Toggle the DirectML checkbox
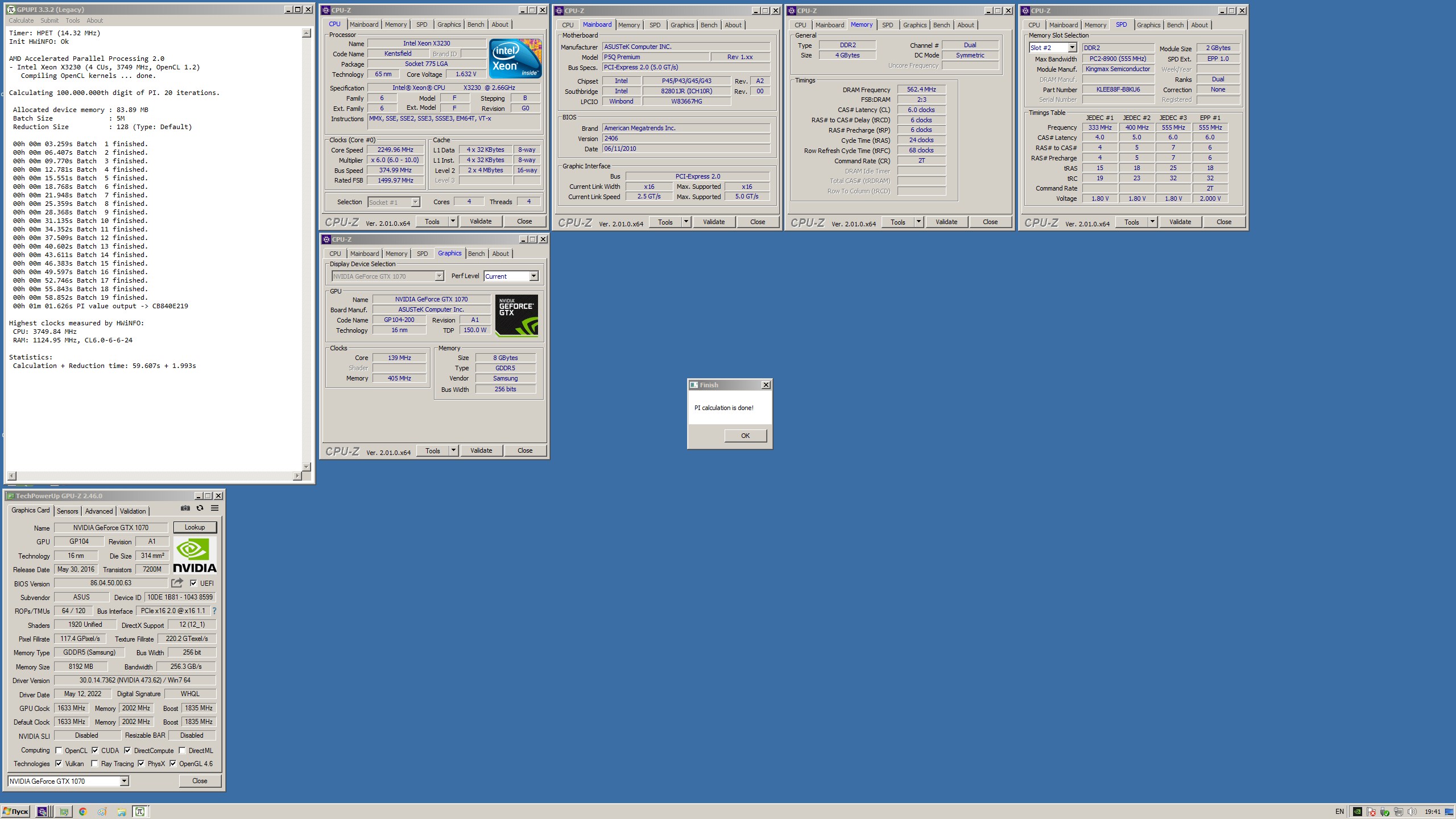Viewport: 1456px width, 819px height. (182, 750)
